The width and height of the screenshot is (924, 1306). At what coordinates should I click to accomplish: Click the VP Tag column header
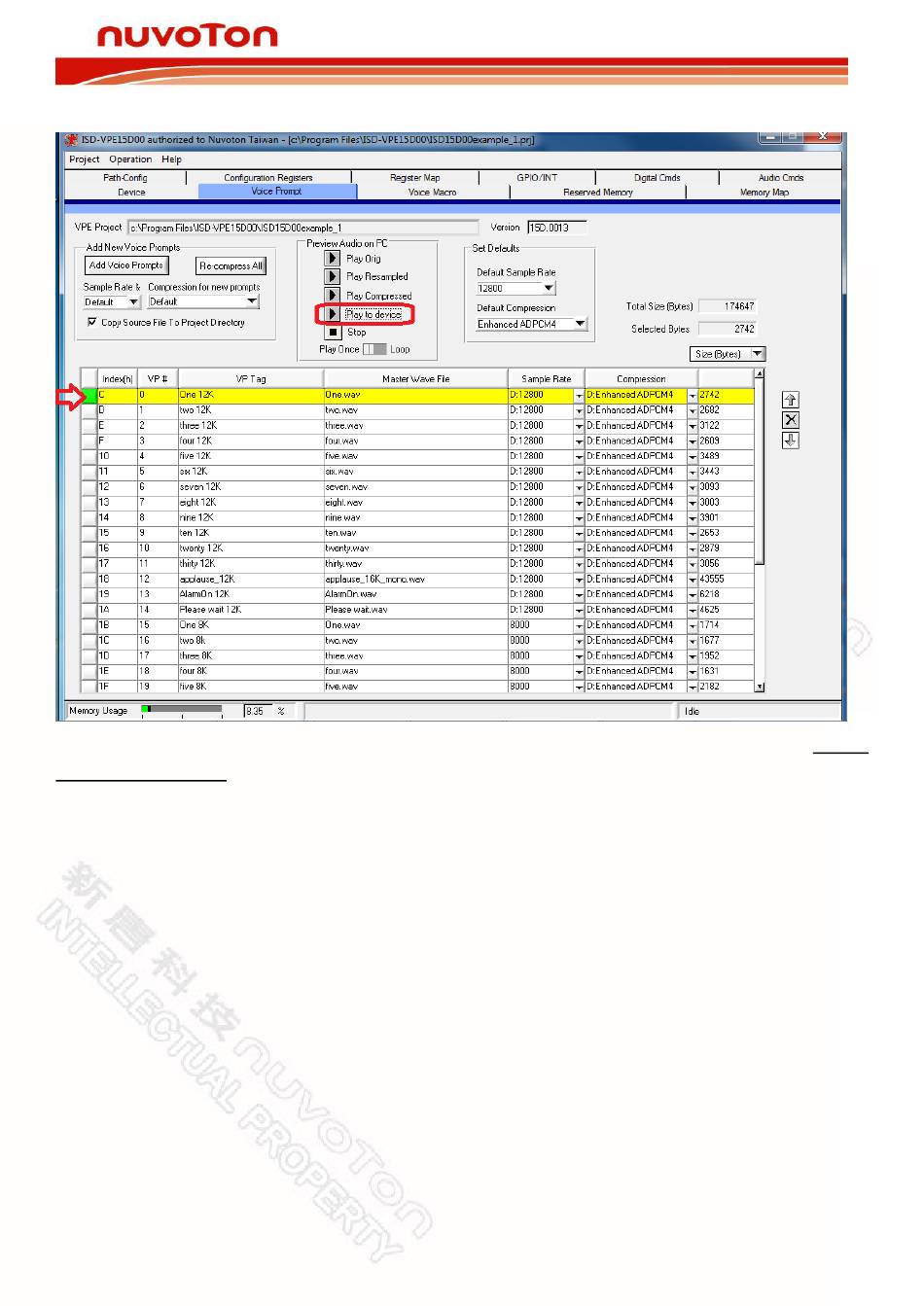(251, 379)
